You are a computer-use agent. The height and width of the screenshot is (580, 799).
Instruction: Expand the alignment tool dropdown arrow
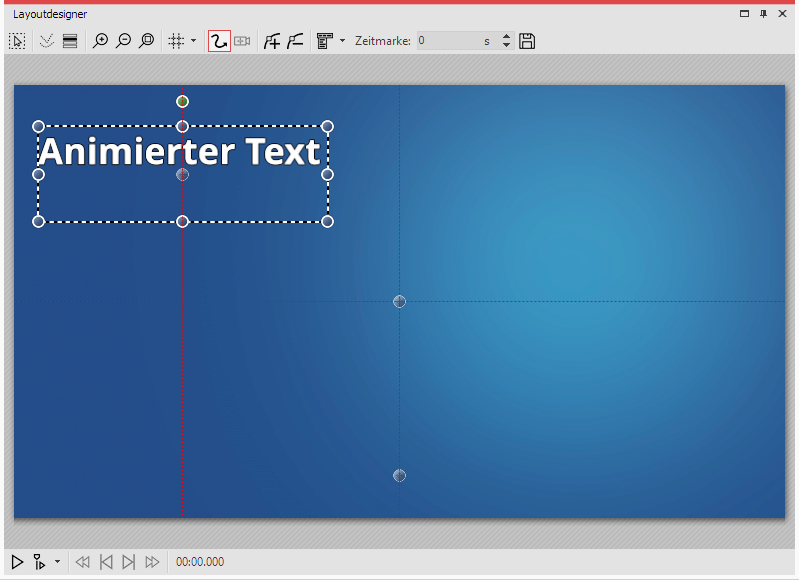(343, 41)
